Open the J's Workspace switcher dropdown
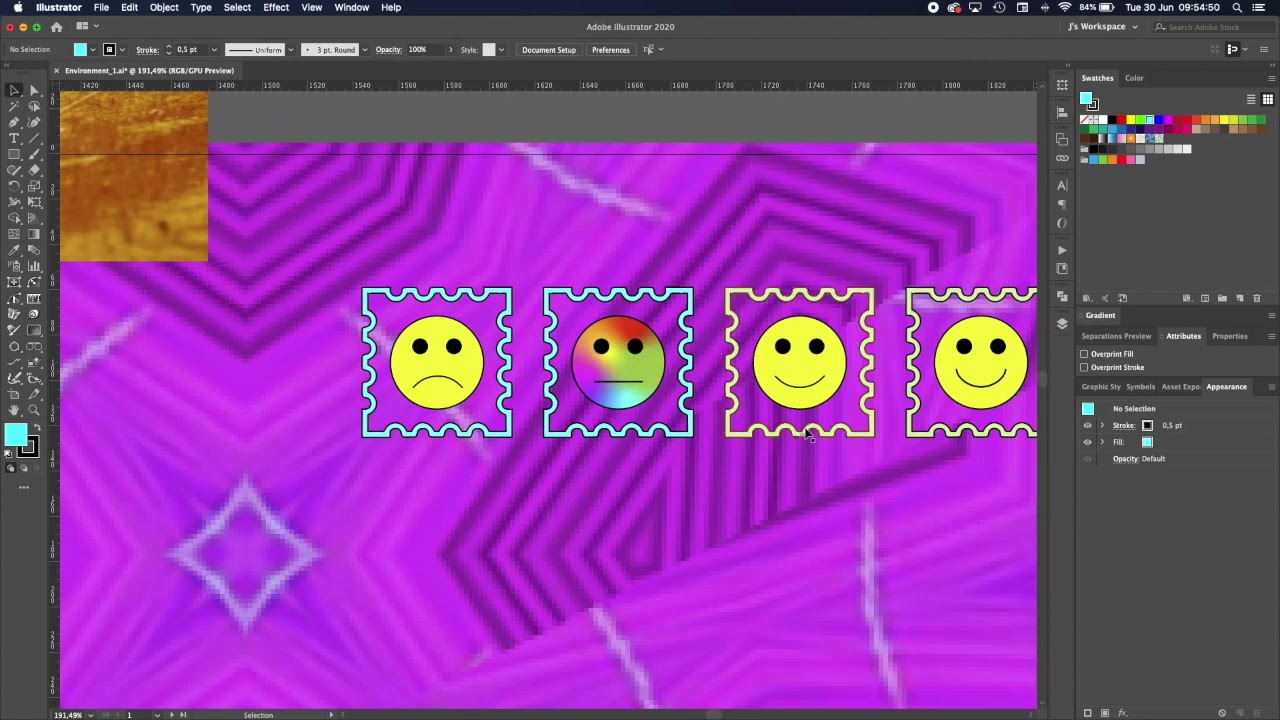The height and width of the screenshot is (720, 1280). click(1103, 27)
